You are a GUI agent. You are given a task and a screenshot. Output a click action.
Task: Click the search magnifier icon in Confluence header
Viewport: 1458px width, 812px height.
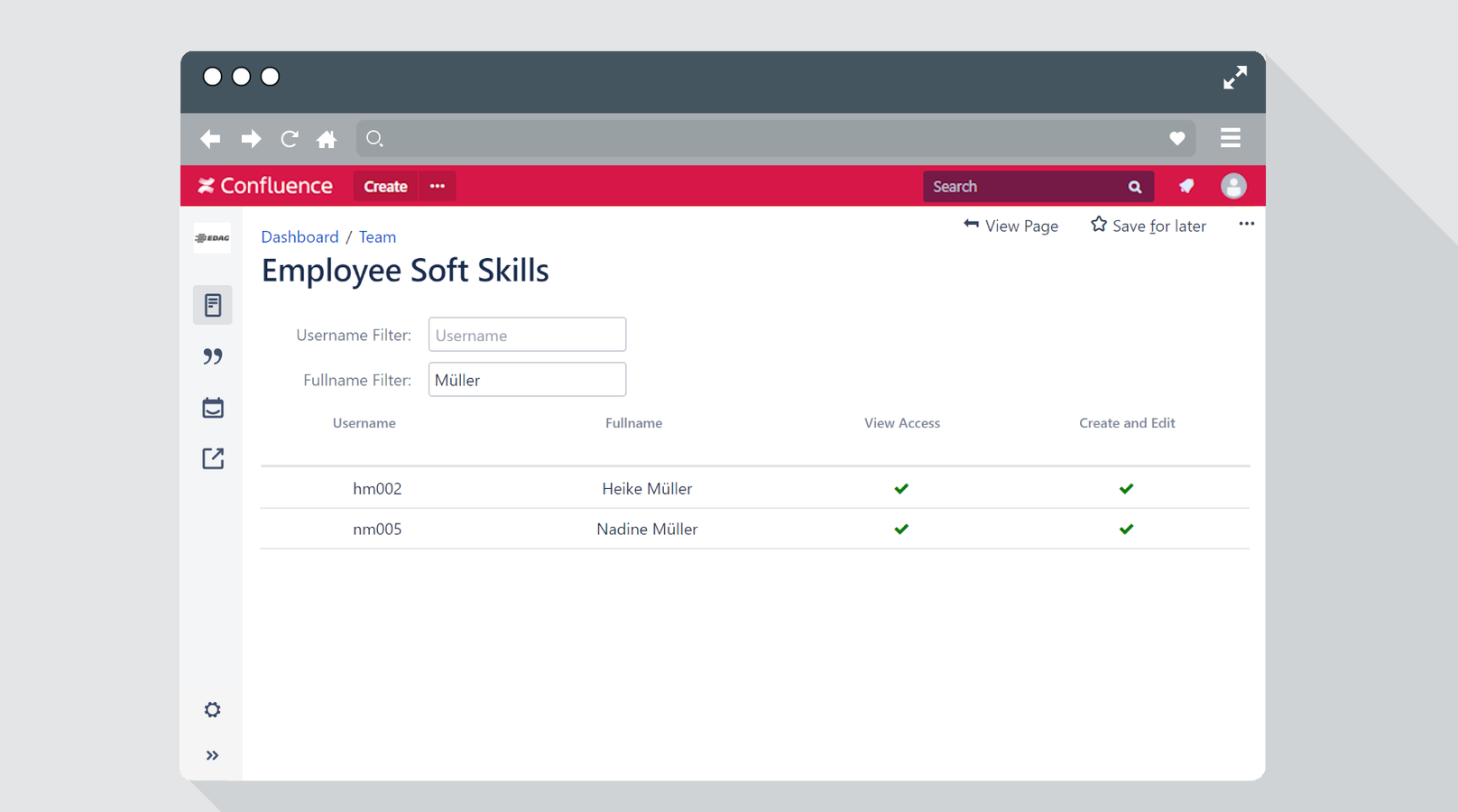1135,187
